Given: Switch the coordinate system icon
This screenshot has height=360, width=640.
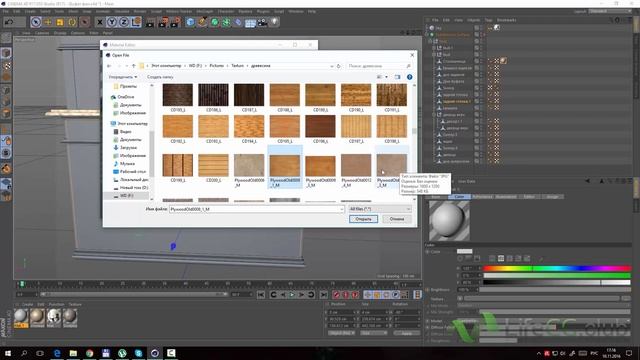Looking at the screenshot, I should pyautogui.click(x=136, y=22).
